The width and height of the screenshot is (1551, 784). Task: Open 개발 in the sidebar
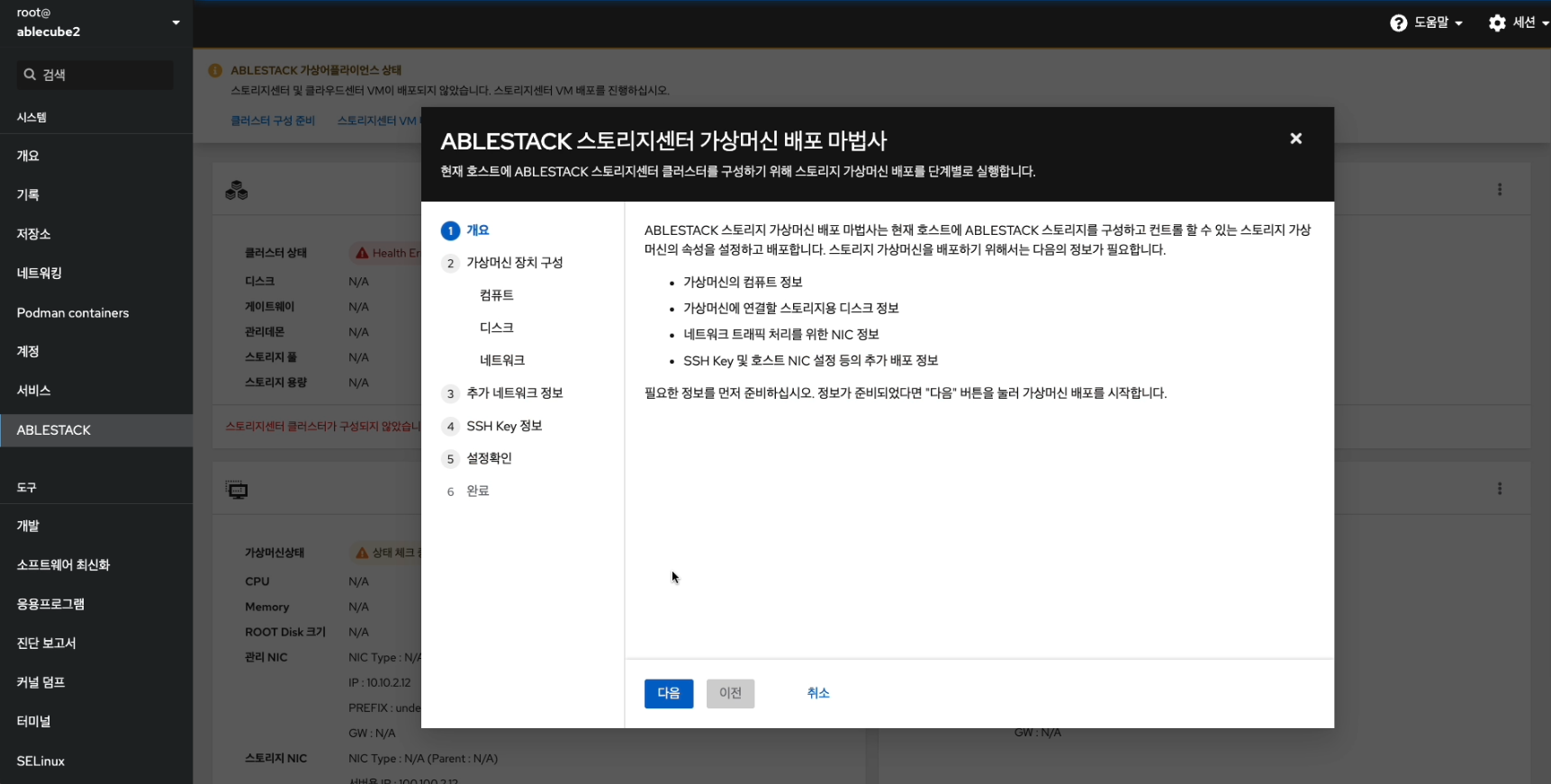[96, 526]
